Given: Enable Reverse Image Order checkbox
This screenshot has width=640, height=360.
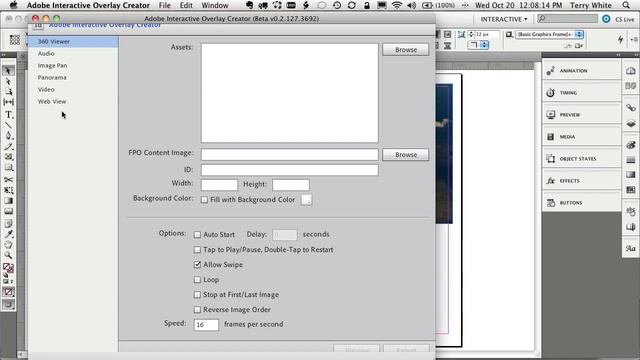Looking at the screenshot, I should [198, 310].
